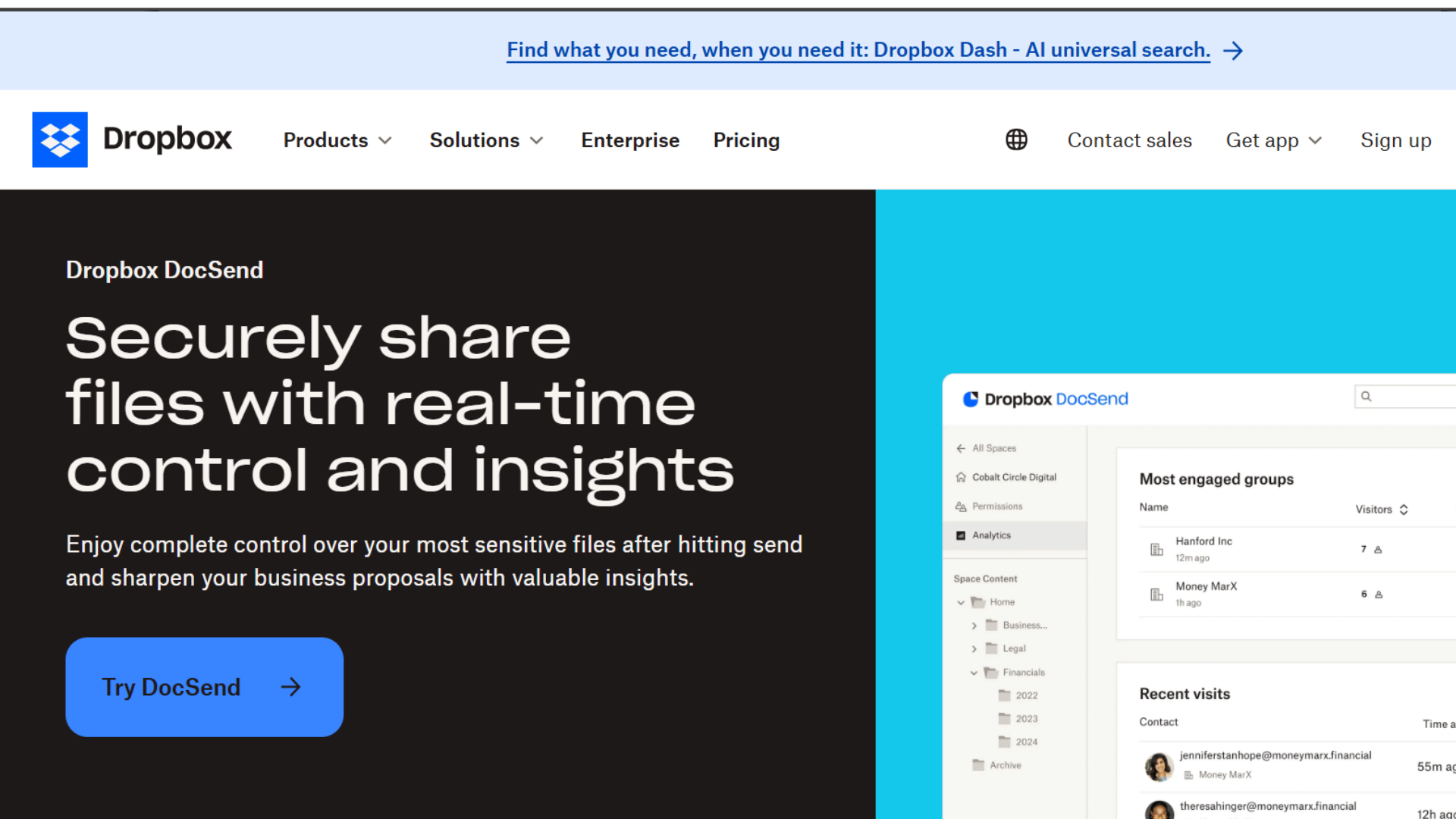Click the visitor person icon next to 6
The image size is (1456, 819).
pyautogui.click(x=1379, y=595)
